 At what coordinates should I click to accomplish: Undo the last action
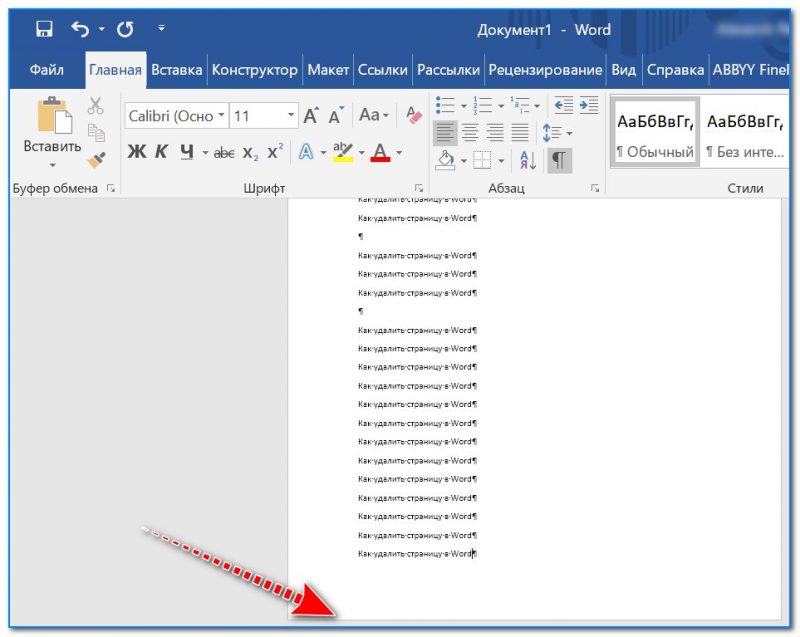point(80,29)
